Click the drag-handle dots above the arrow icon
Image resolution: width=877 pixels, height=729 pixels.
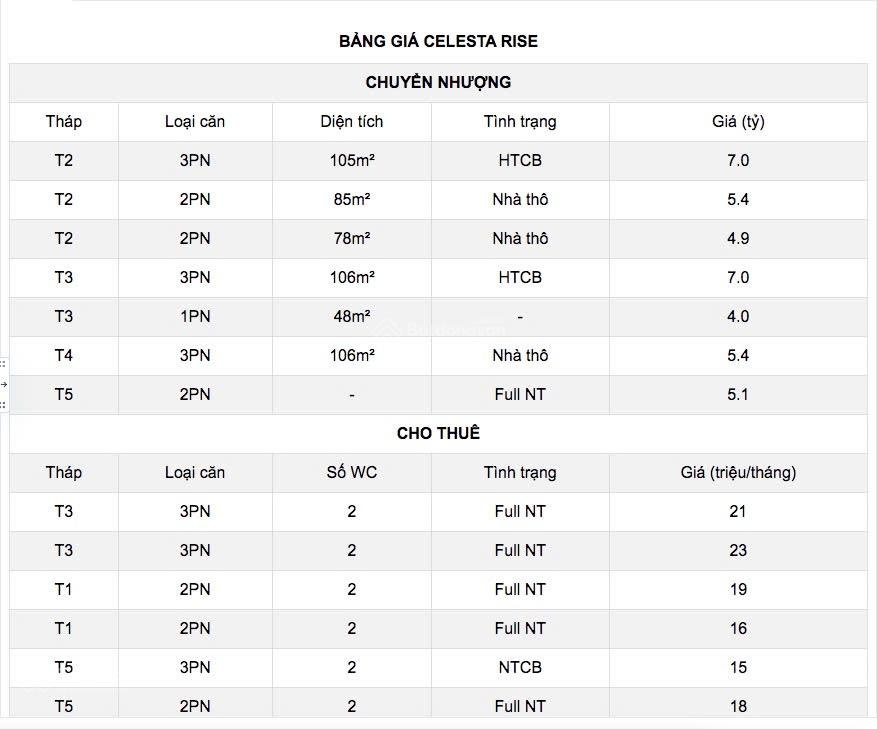[x=3, y=364]
